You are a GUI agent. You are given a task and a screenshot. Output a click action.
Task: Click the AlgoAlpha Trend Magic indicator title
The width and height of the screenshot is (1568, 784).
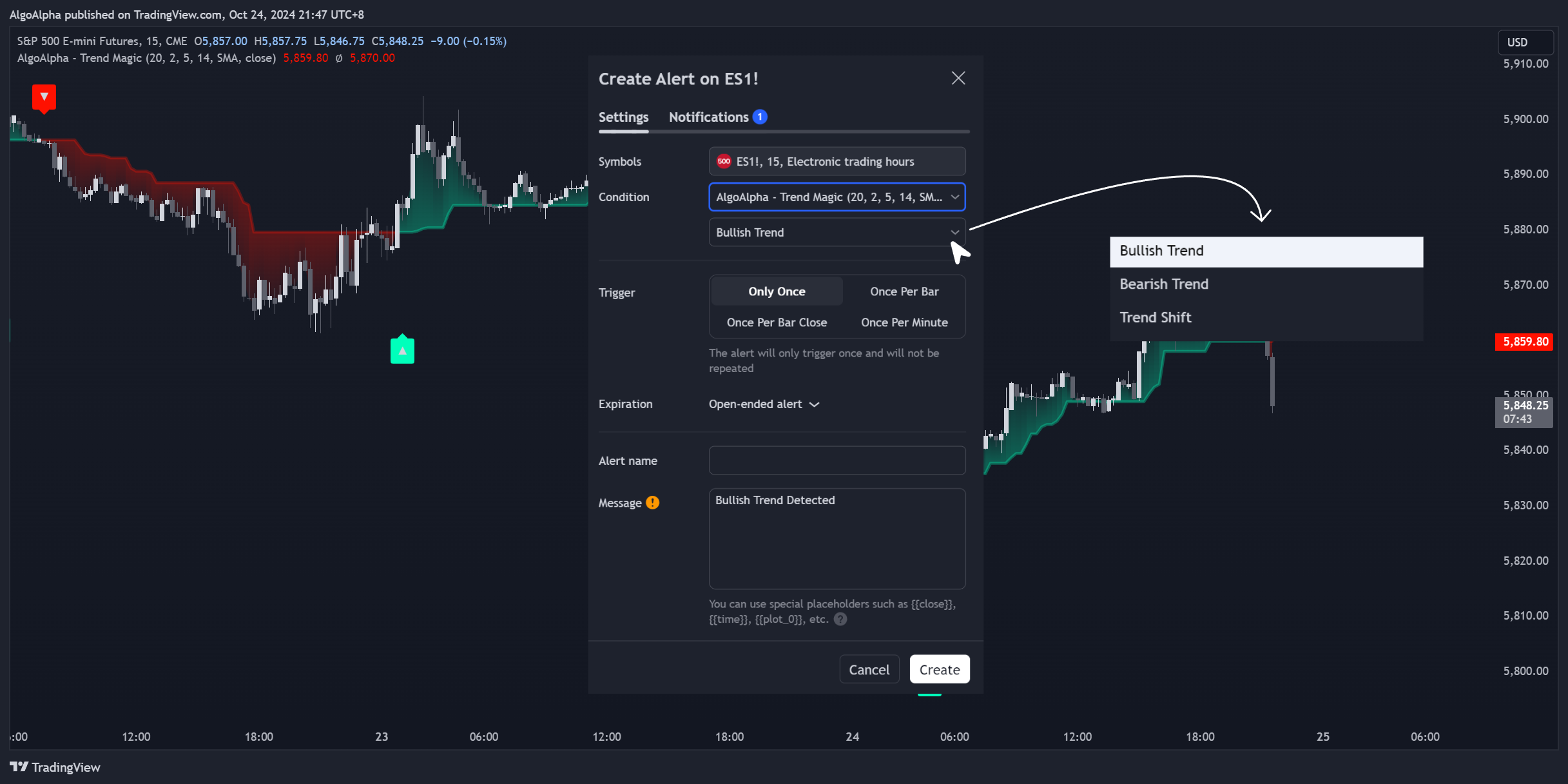coord(146,58)
